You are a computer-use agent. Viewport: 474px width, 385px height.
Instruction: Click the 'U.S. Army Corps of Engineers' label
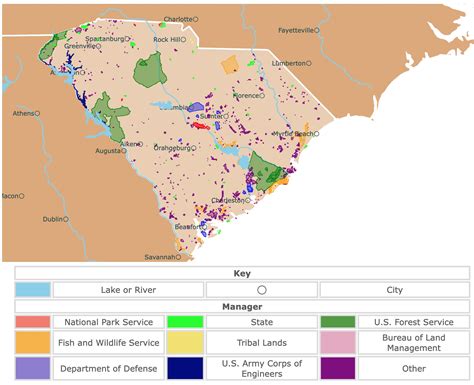coord(262,368)
